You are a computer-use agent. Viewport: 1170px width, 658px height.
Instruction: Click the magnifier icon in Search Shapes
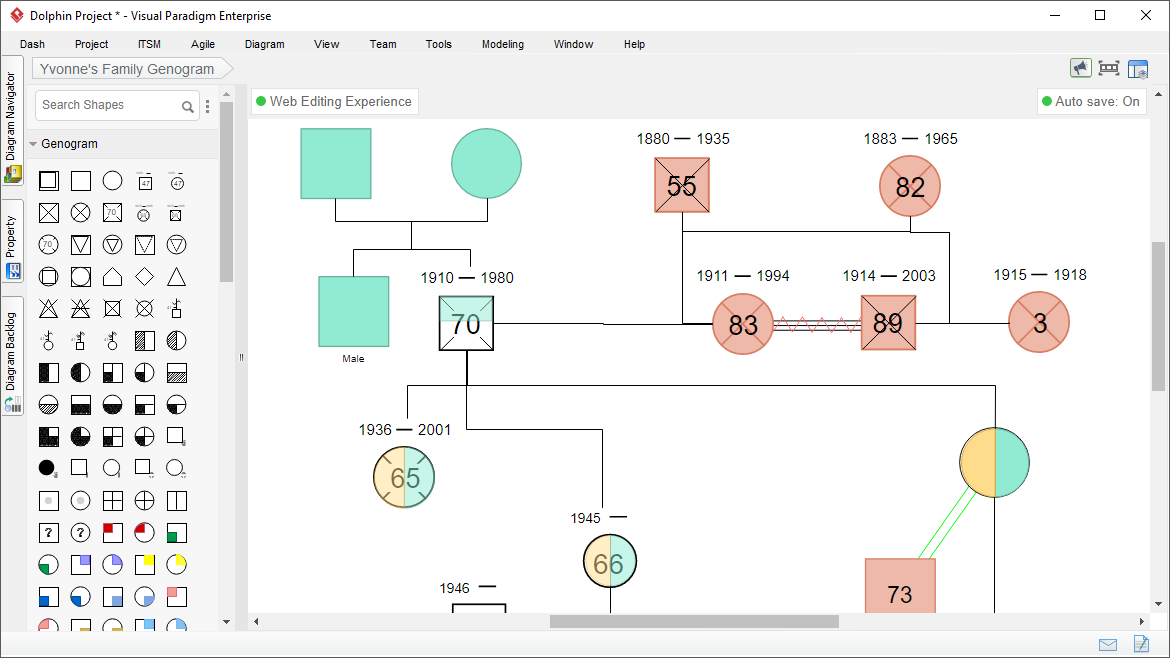pyautogui.click(x=188, y=106)
